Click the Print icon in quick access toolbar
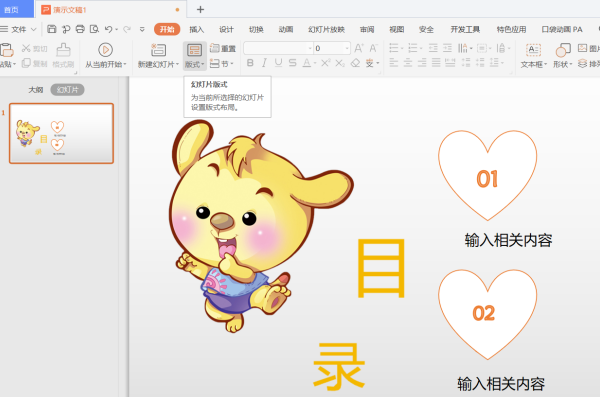Image resolution: width=600 pixels, height=397 pixels. (80, 29)
